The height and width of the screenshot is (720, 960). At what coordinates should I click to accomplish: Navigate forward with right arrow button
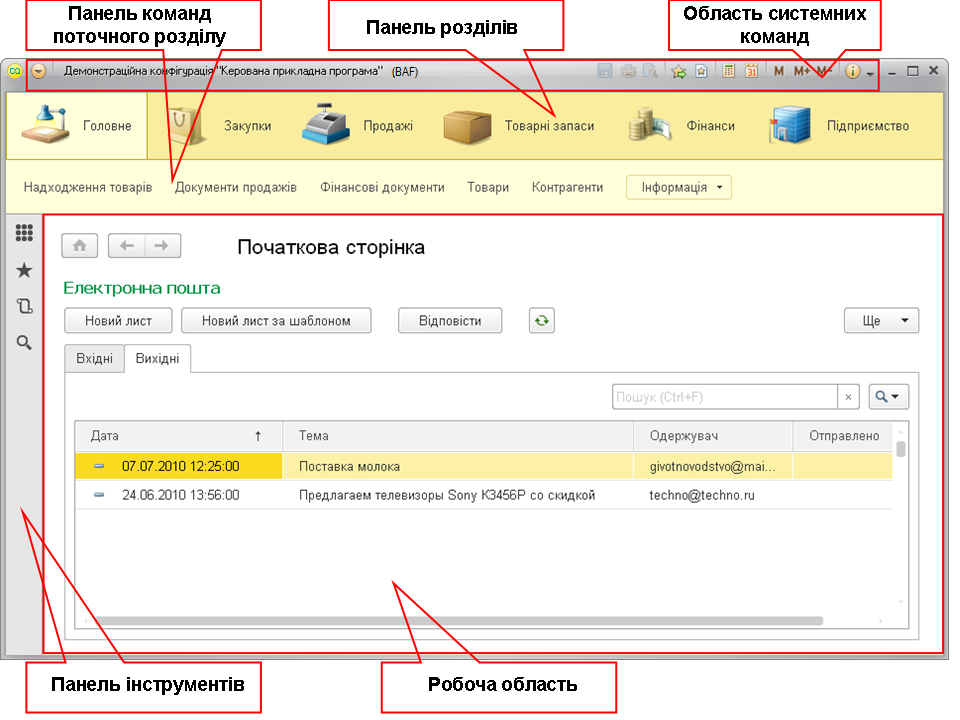[x=162, y=246]
